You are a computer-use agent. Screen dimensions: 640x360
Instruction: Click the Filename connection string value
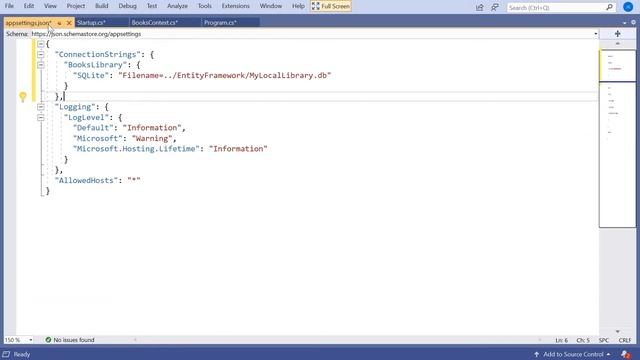coord(224,76)
